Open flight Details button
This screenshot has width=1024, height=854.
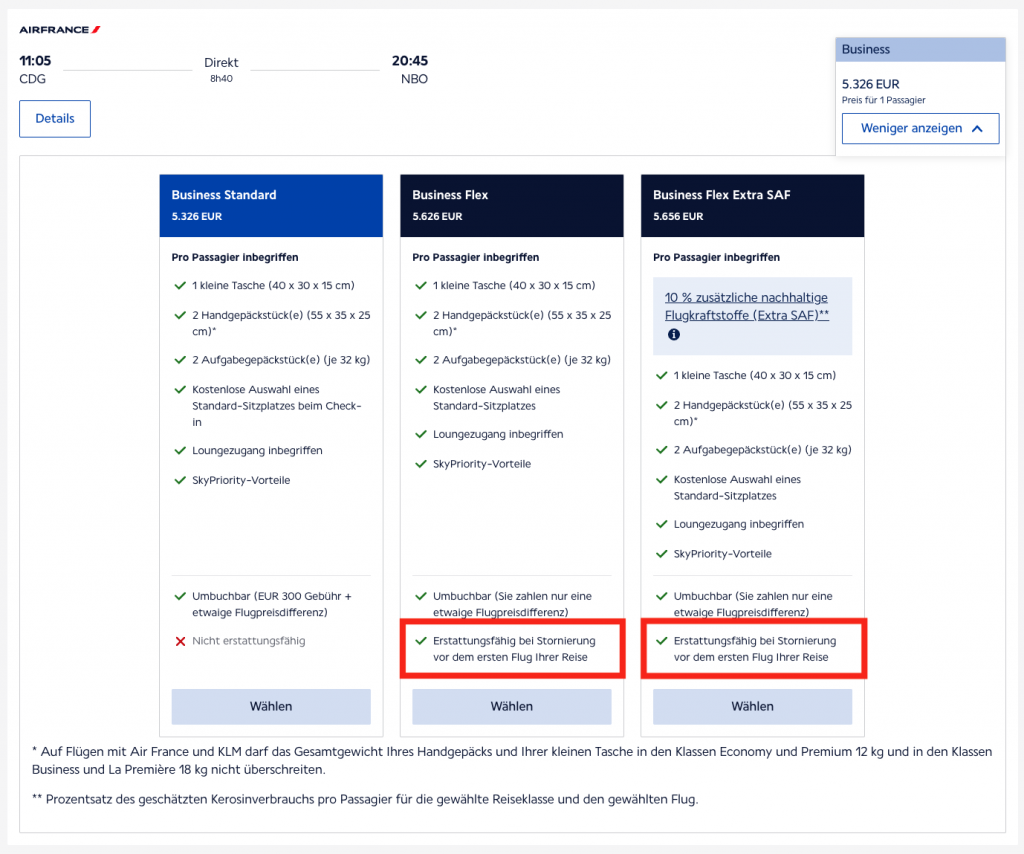pyautogui.click(x=55, y=119)
